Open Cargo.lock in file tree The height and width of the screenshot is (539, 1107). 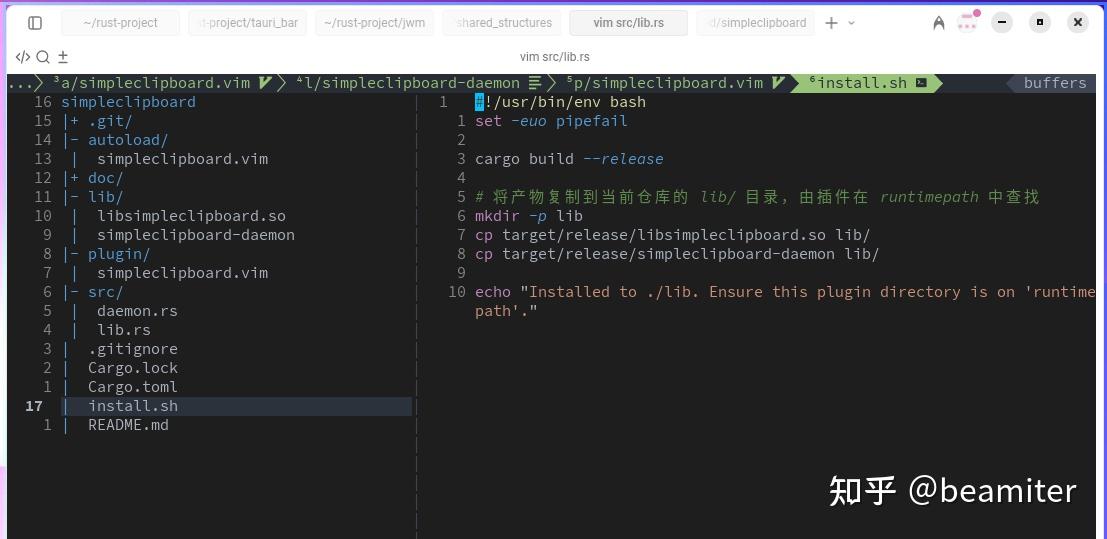pos(133,368)
